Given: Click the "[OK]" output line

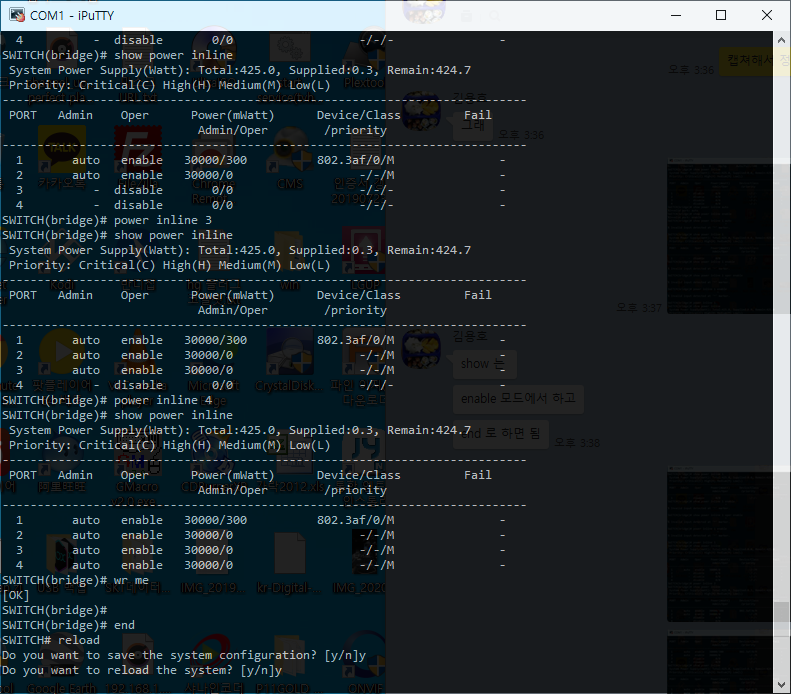Looking at the screenshot, I should pyautogui.click(x=16, y=595).
